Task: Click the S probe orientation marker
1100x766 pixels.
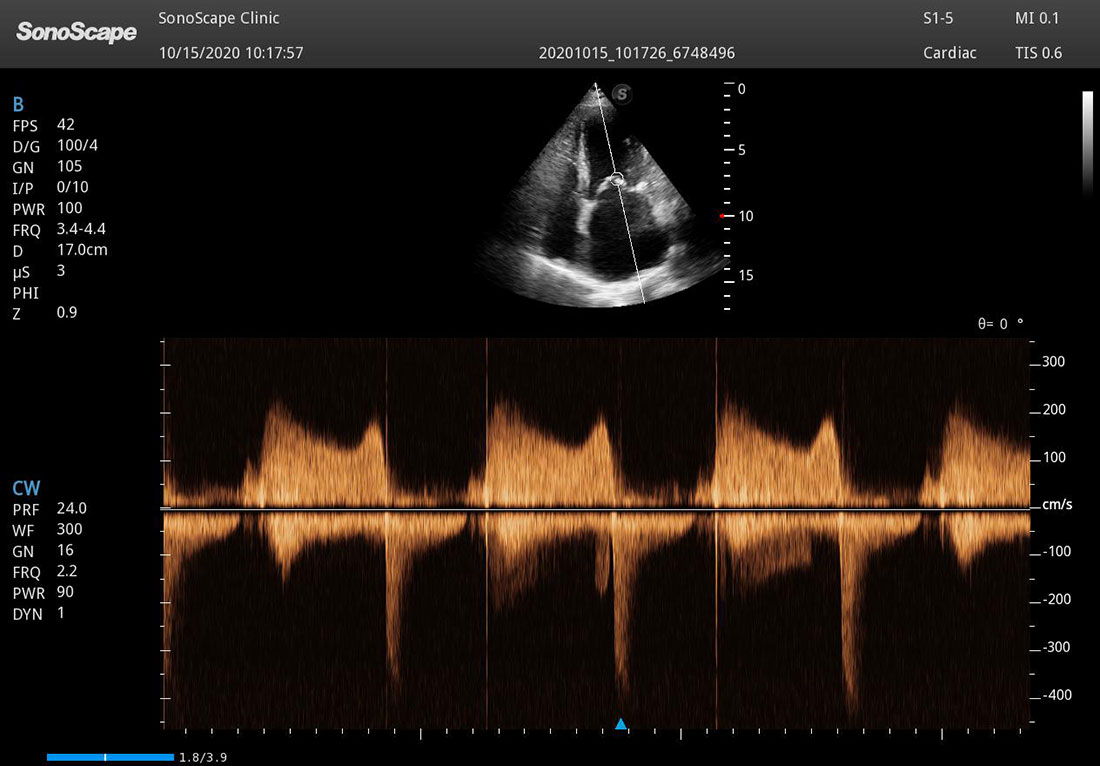Action: pos(622,93)
